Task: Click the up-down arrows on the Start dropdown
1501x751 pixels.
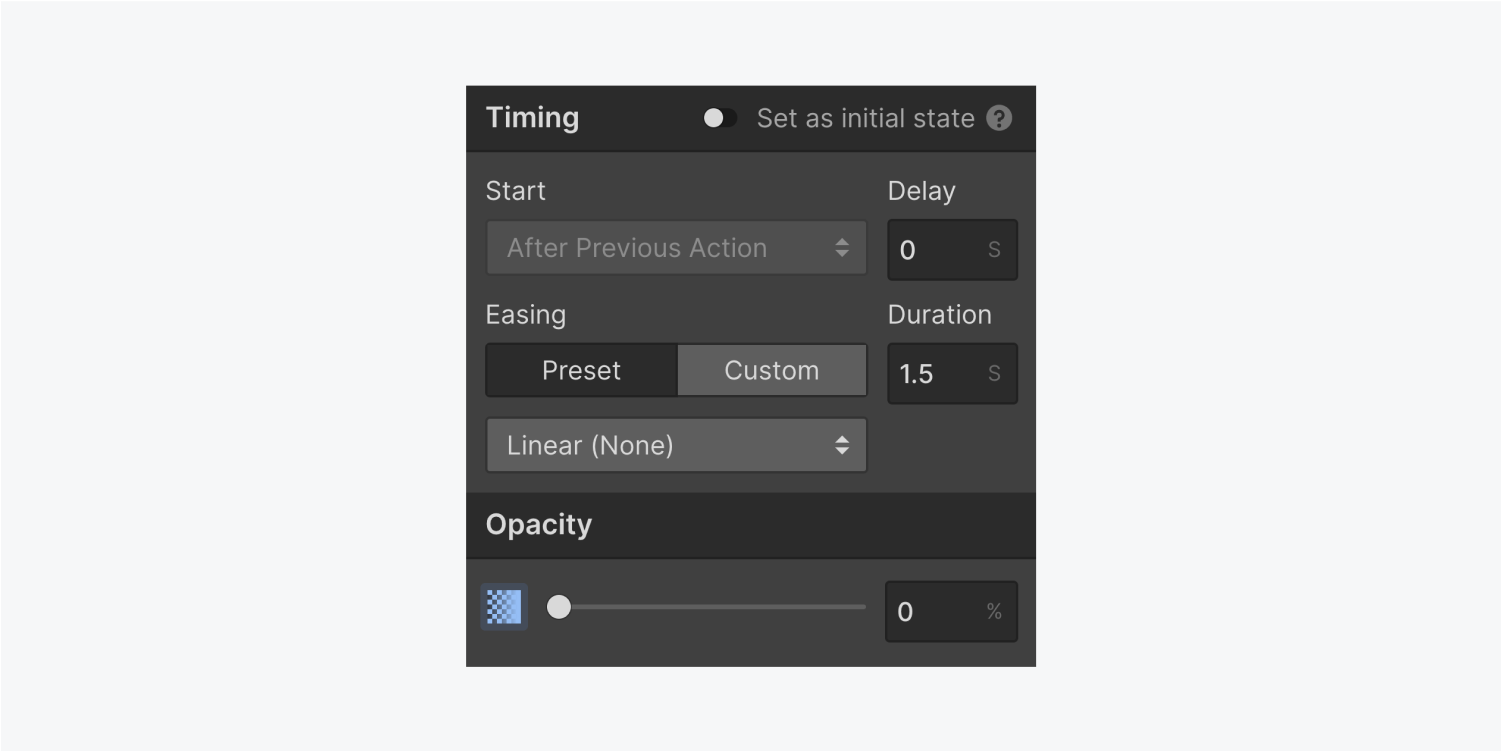Action: point(843,248)
